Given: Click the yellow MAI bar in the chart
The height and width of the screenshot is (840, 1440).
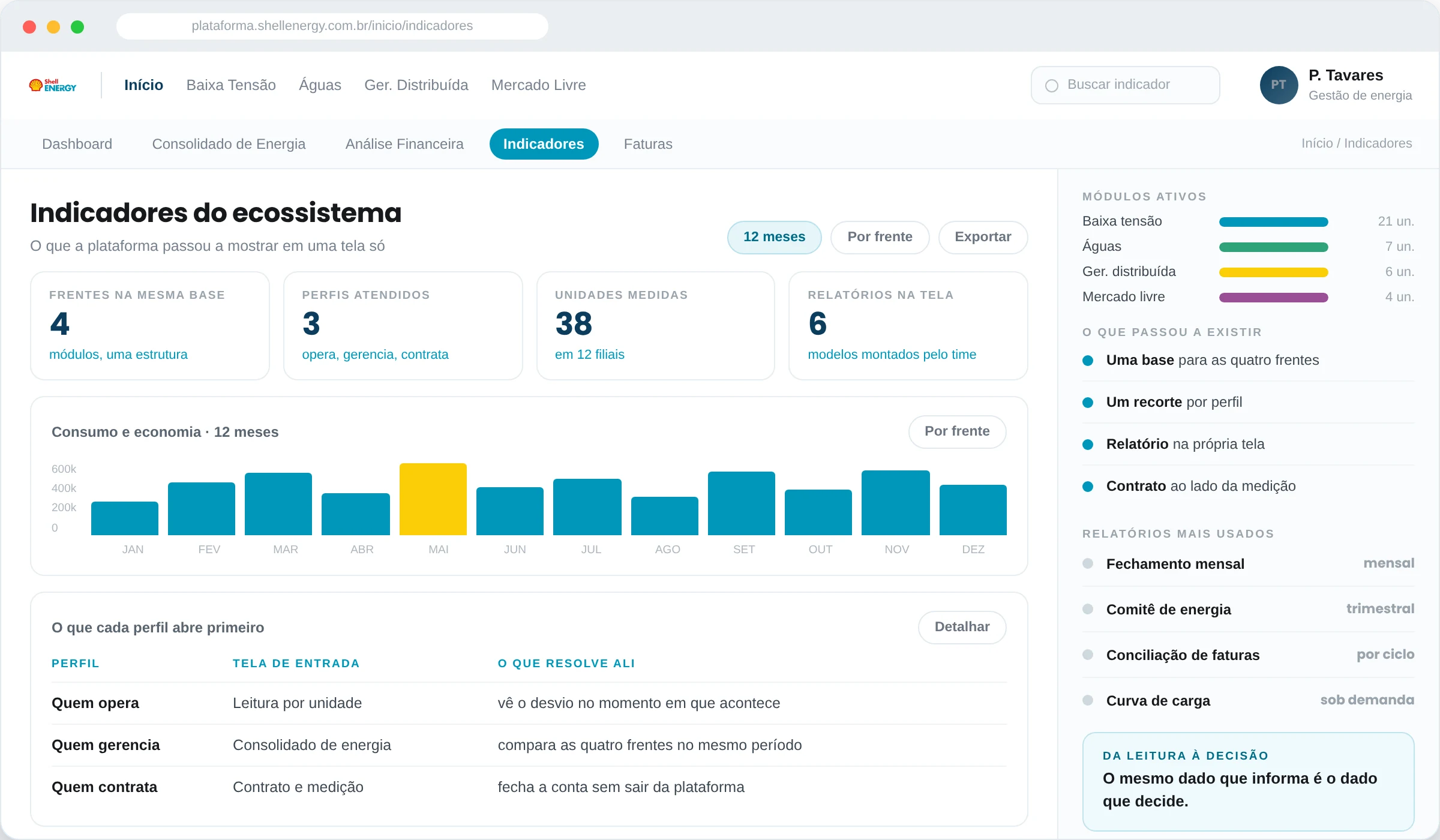Looking at the screenshot, I should click(433, 499).
